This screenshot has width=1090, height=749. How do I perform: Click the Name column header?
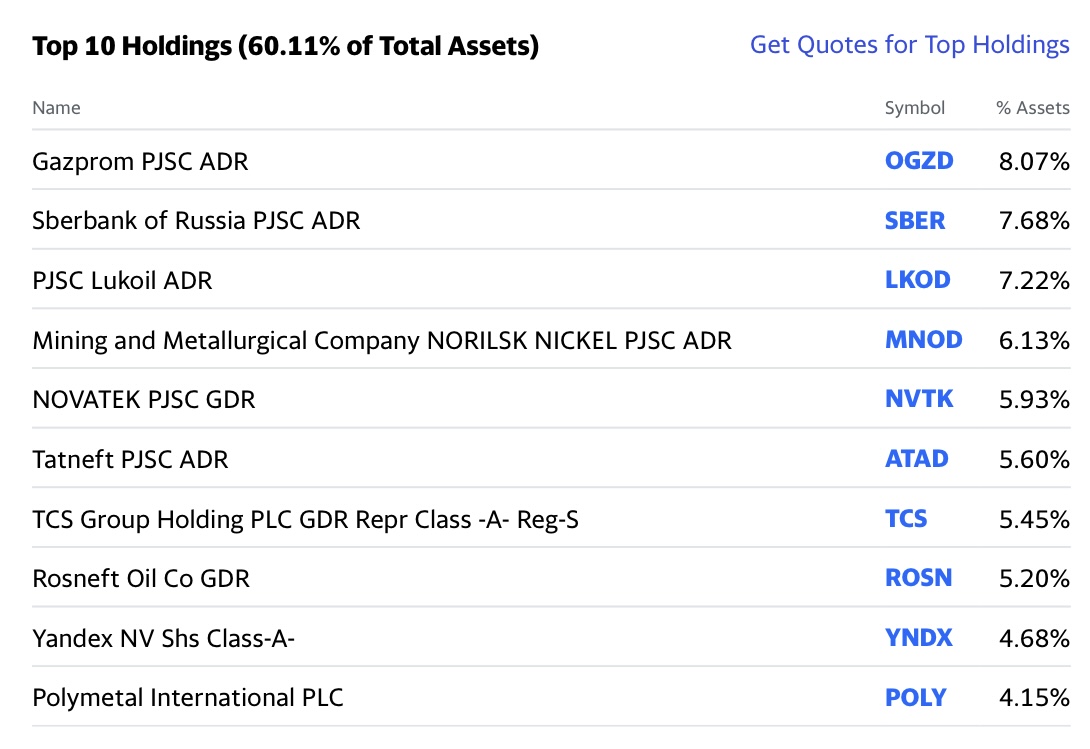[56, 108]
